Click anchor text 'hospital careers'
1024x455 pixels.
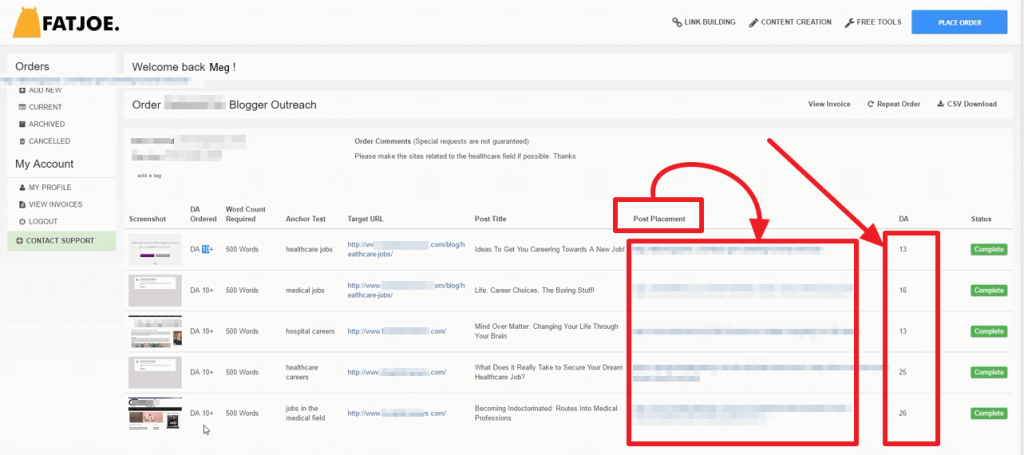(310, 332)
